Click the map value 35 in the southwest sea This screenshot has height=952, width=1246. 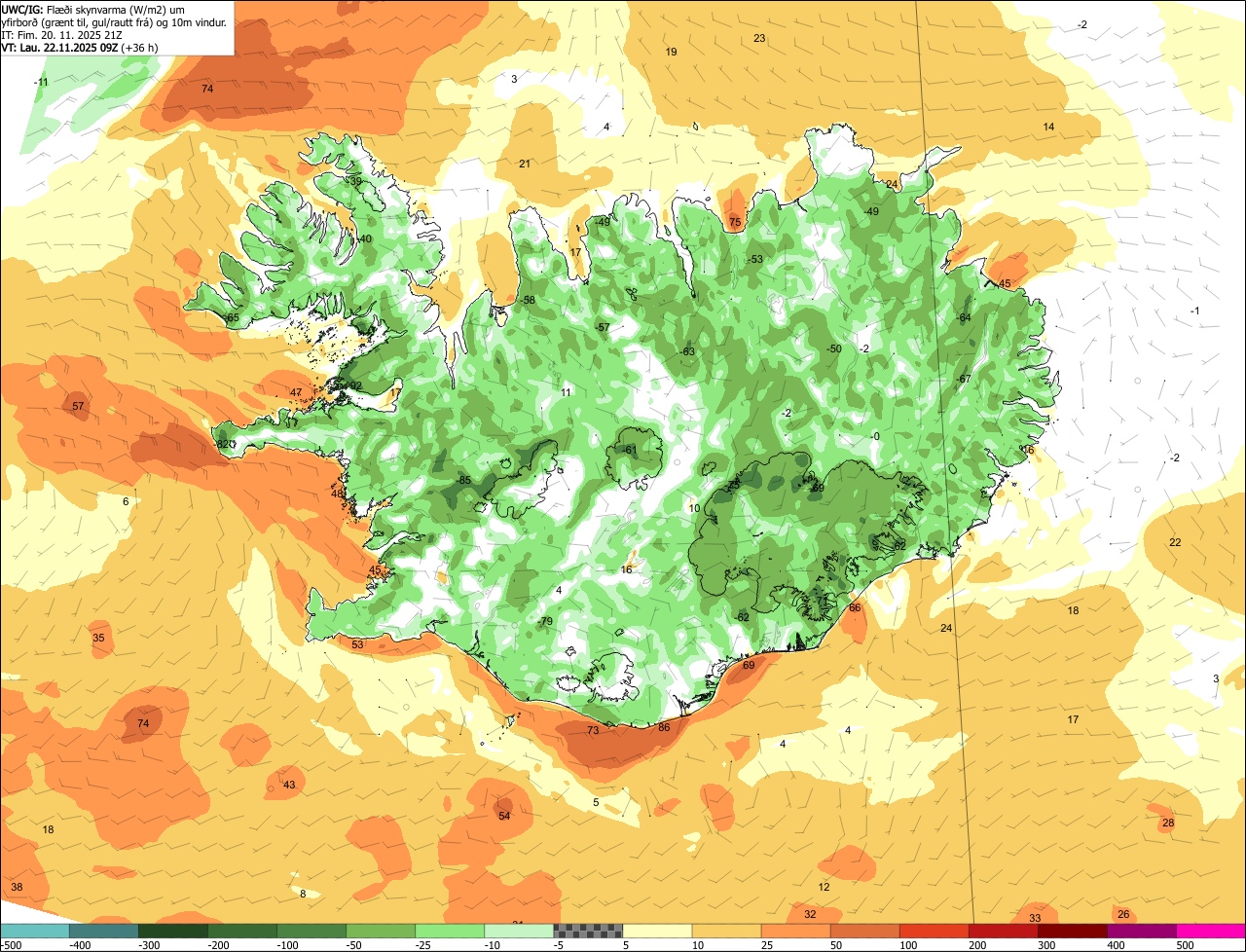[98, 638]
